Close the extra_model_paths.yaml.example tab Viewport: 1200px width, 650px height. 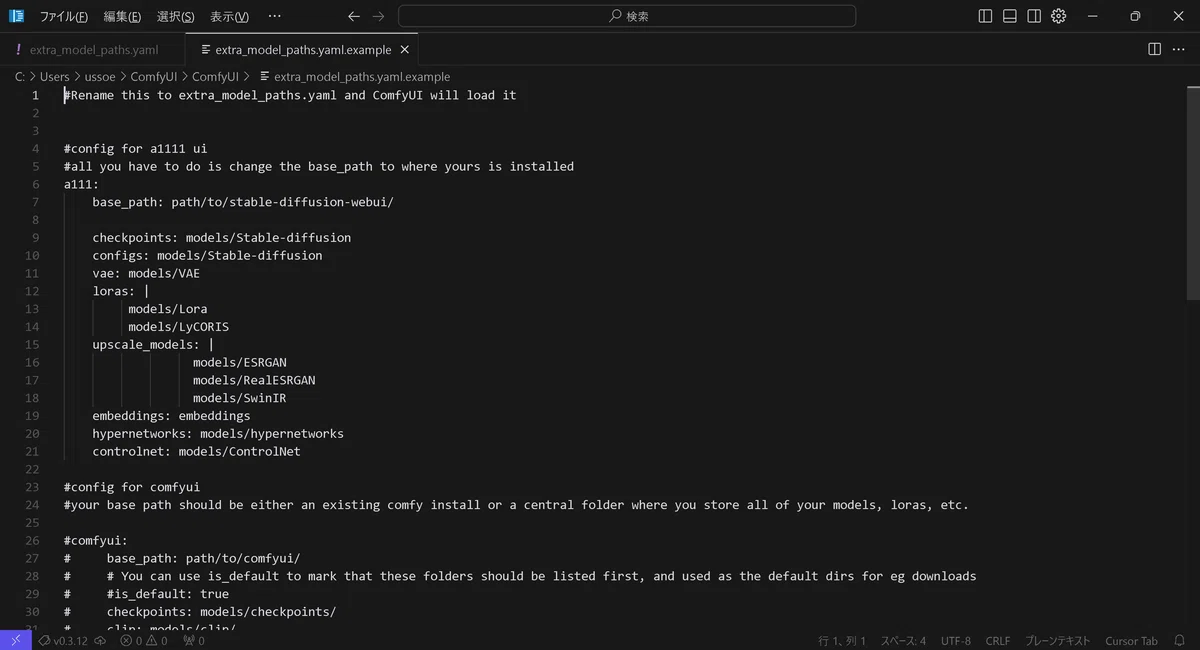pos(404,50)
